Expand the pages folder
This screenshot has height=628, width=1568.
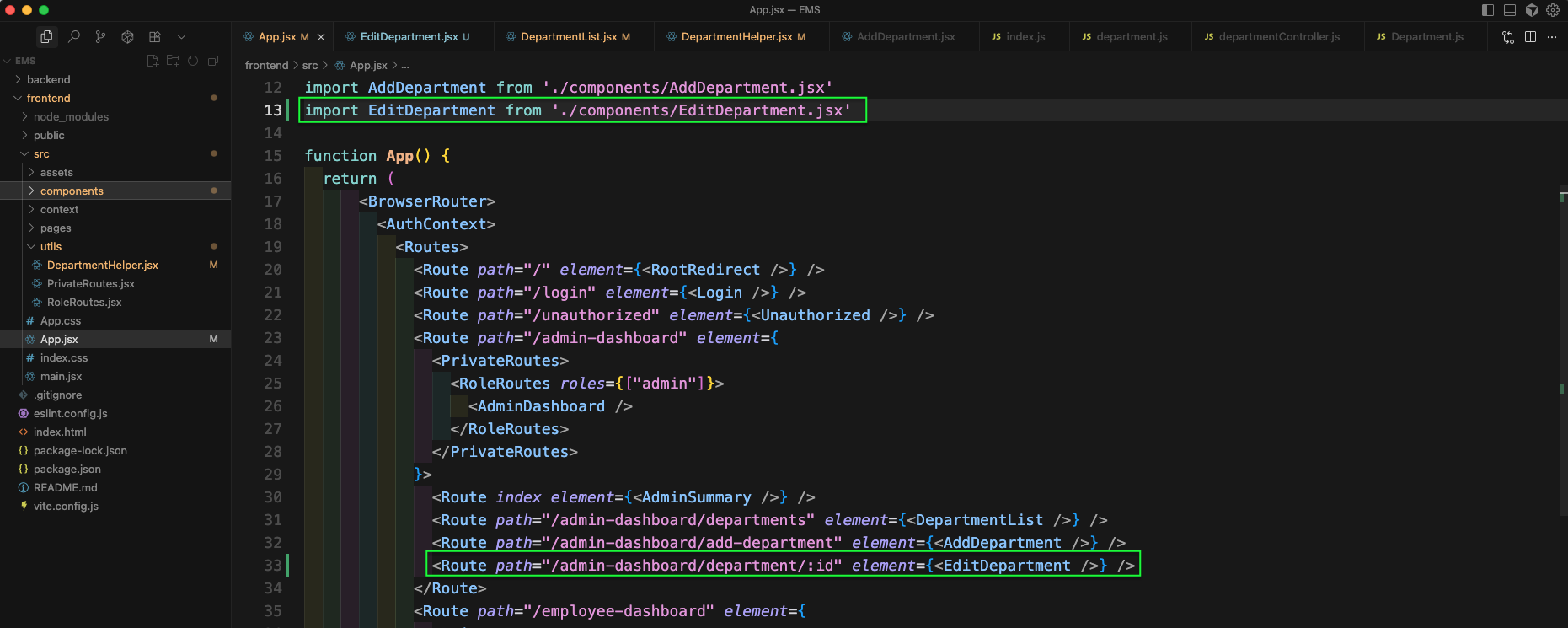coord(115,228)
